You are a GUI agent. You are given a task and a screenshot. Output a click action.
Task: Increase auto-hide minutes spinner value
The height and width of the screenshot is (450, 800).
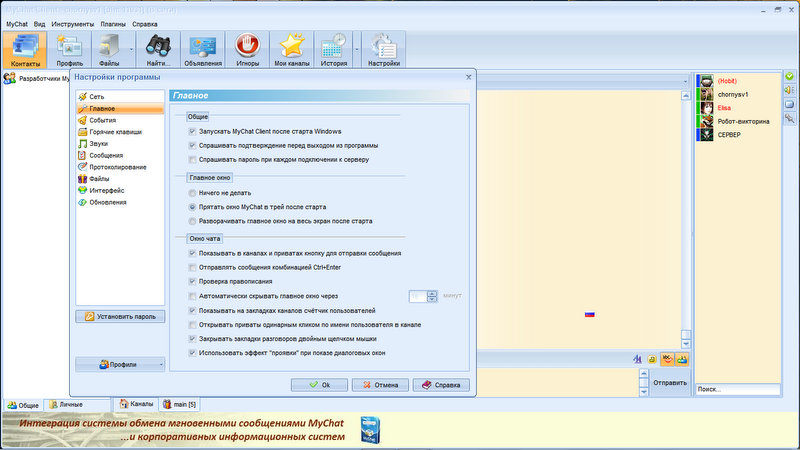(x=432, y=293)
